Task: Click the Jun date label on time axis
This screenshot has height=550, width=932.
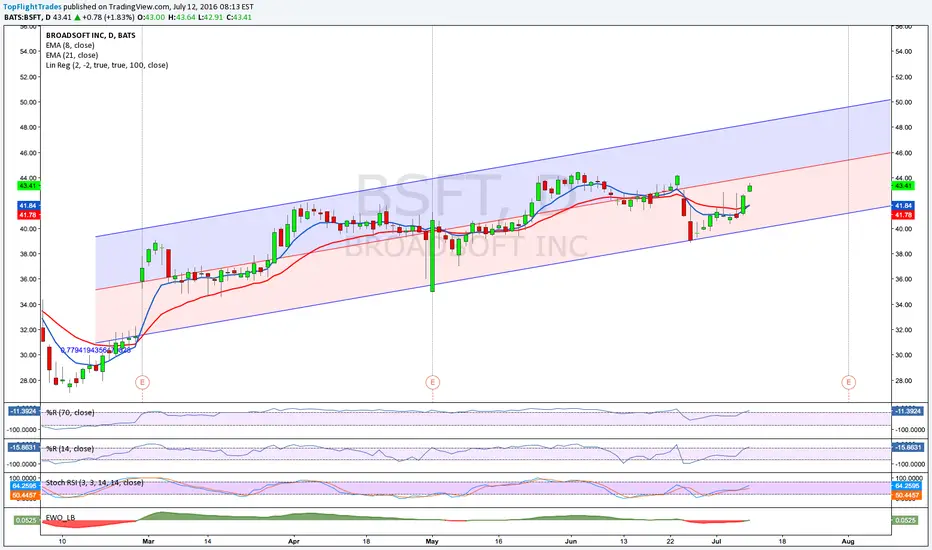Action: point(571,542)
